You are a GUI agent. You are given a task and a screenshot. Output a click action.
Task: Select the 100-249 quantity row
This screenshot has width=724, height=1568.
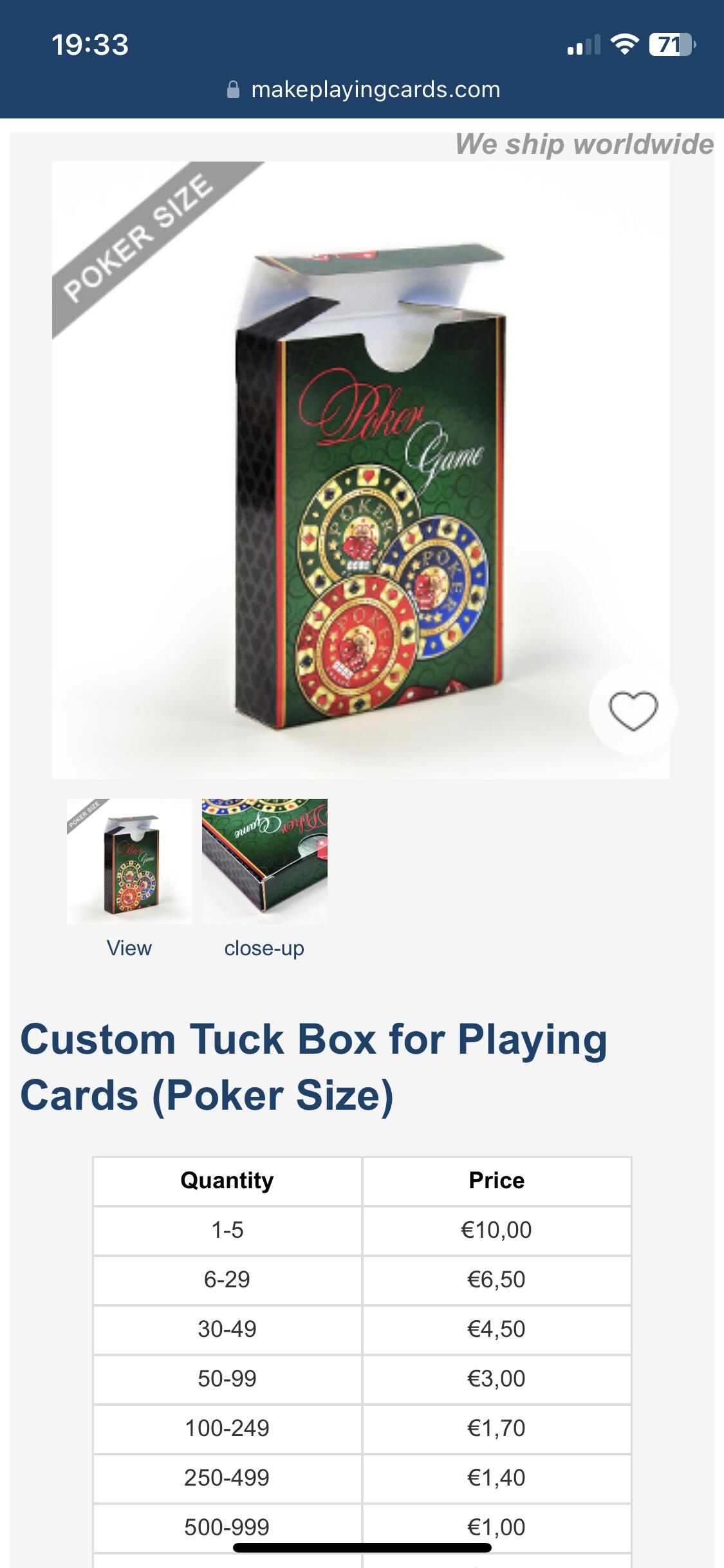point(362,1428)
